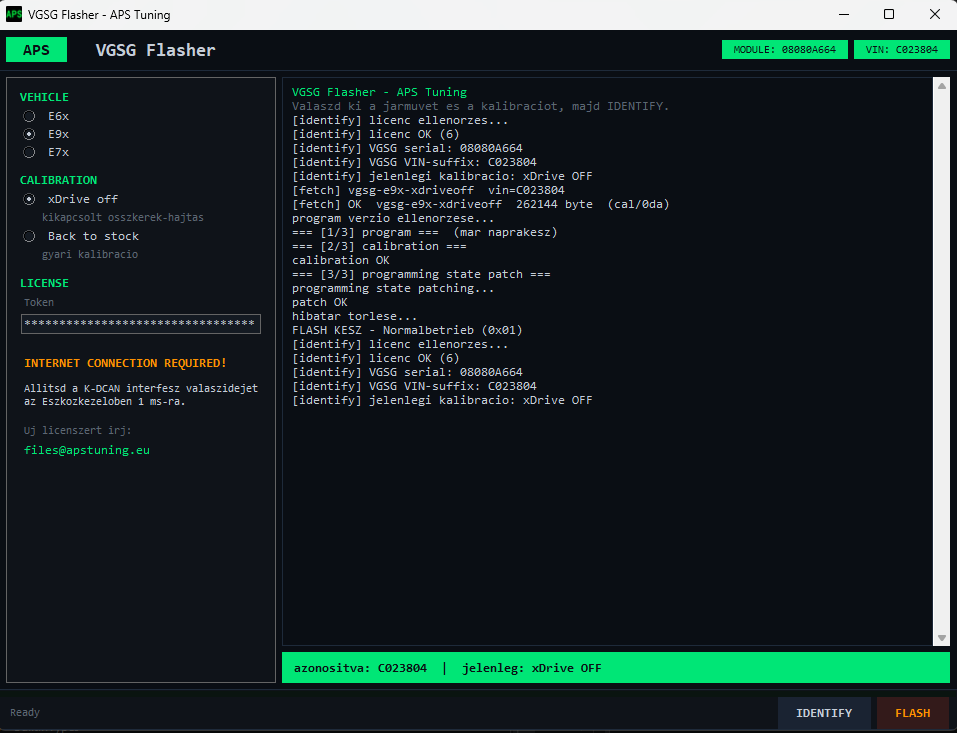957x733 pixels.
Task: Click the log scrollbar up arrow
Action: coord(942,86)
